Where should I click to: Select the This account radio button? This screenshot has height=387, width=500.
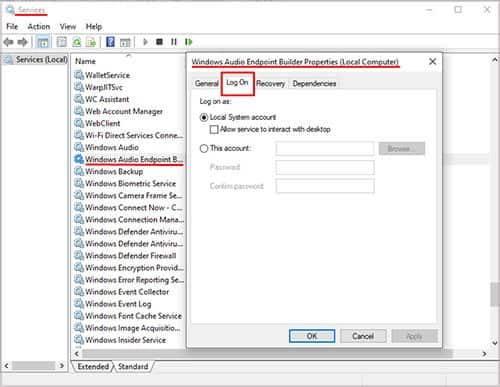coord(204,148)
